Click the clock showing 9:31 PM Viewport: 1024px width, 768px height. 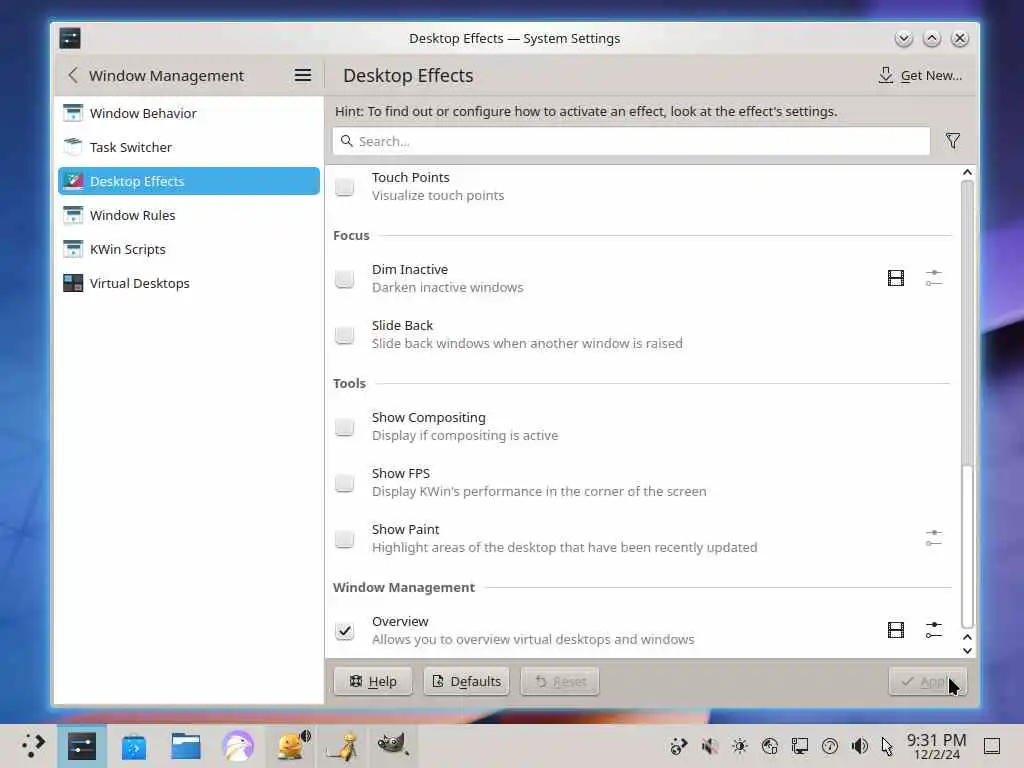[x=936, y=746]
